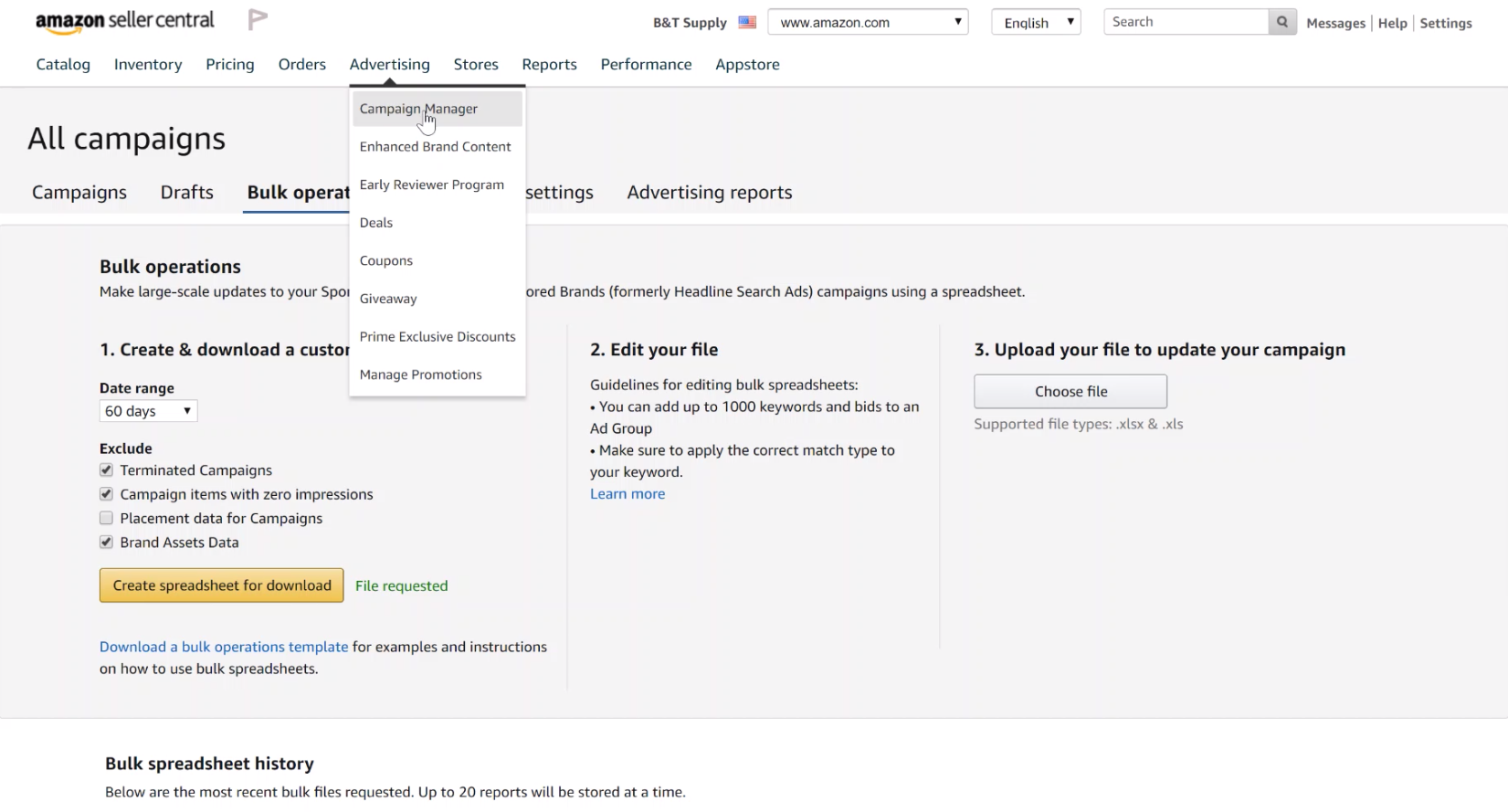Open the Catalog menu

click(63, 64)
